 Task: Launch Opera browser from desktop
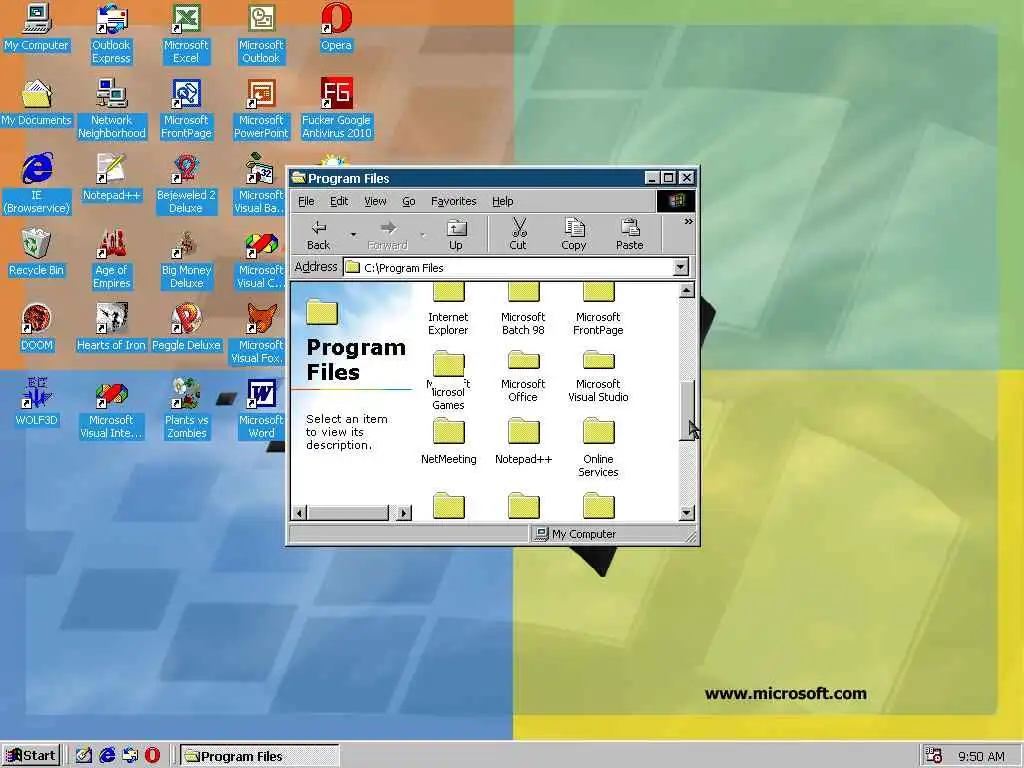coord(336,26)
